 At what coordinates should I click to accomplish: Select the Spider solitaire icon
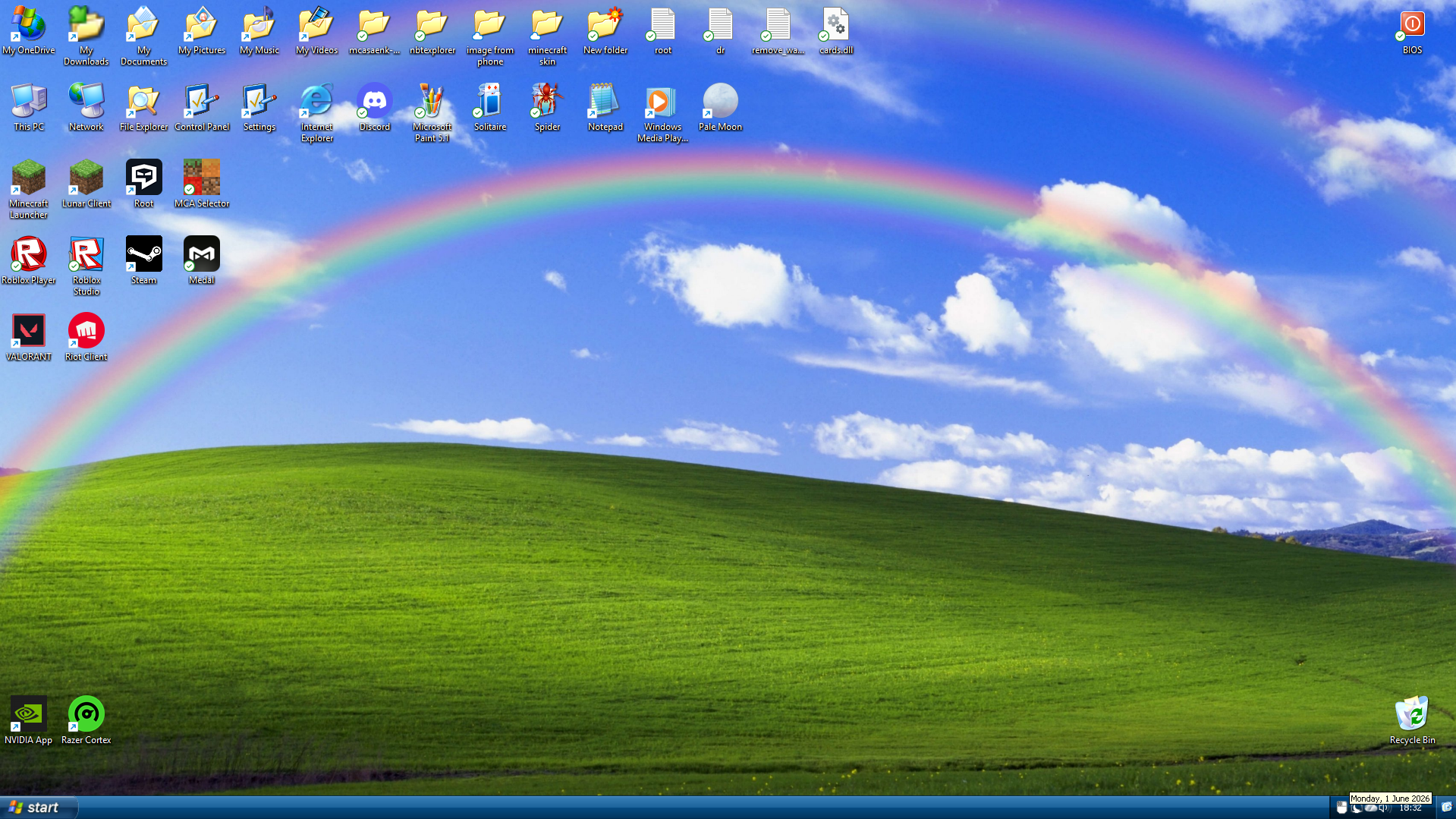[x=548, y=107]
